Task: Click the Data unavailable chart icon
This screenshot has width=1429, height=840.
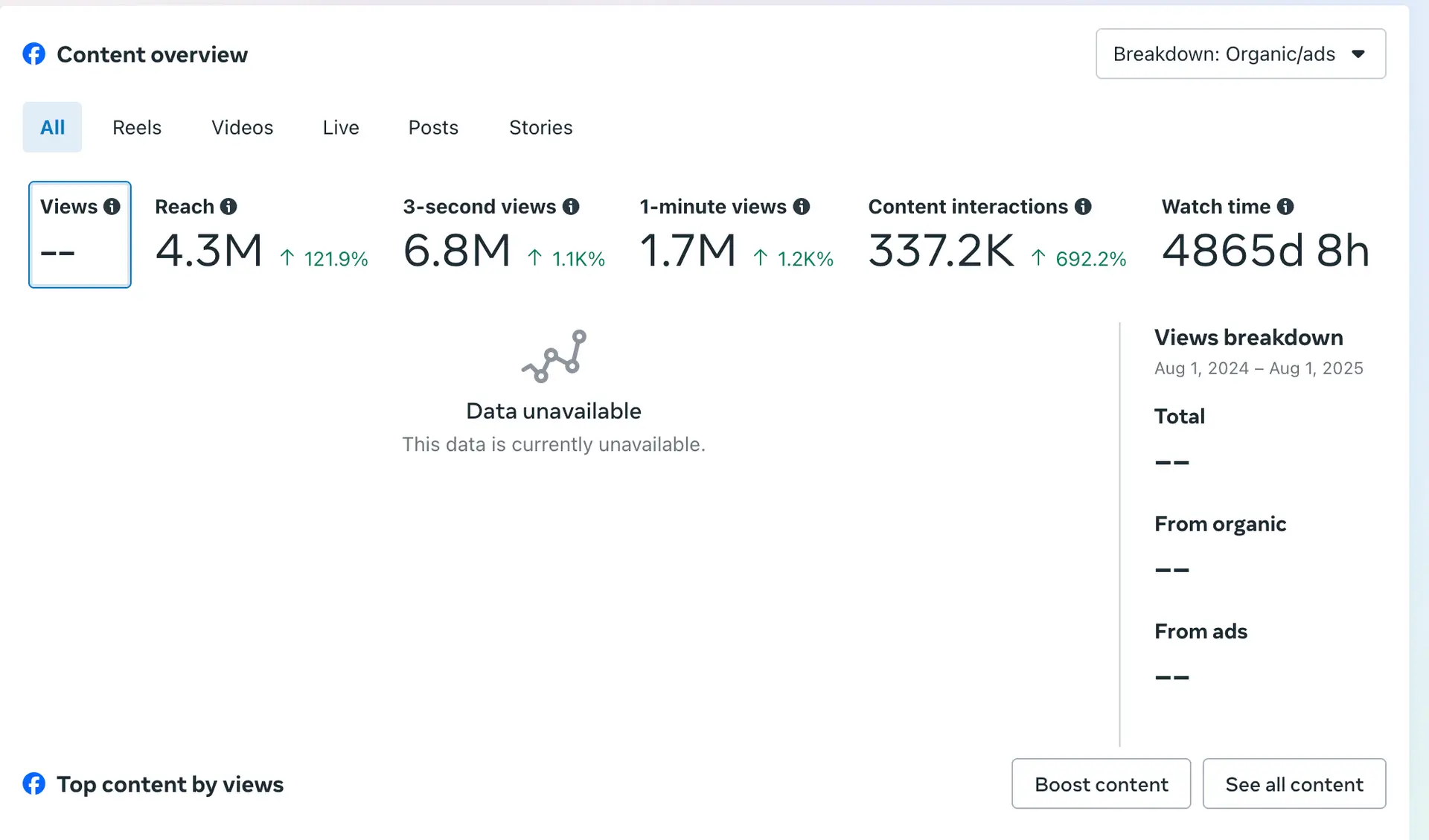Action: coord(554,356)
